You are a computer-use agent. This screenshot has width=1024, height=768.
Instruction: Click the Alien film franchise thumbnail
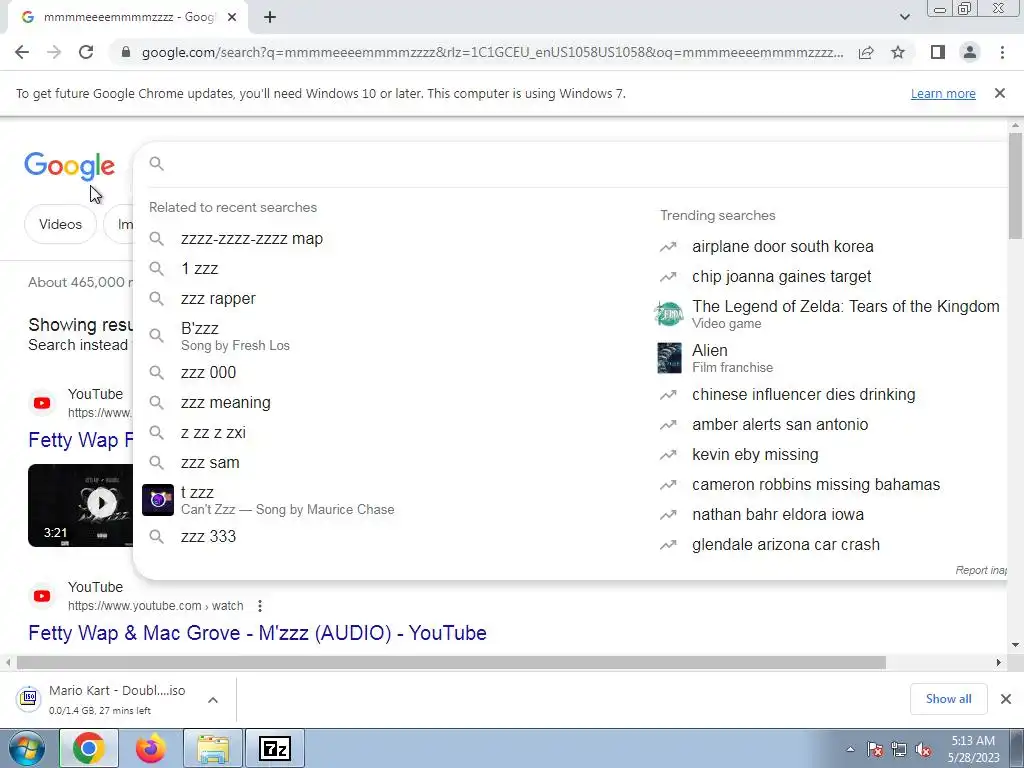pos(669,358)
